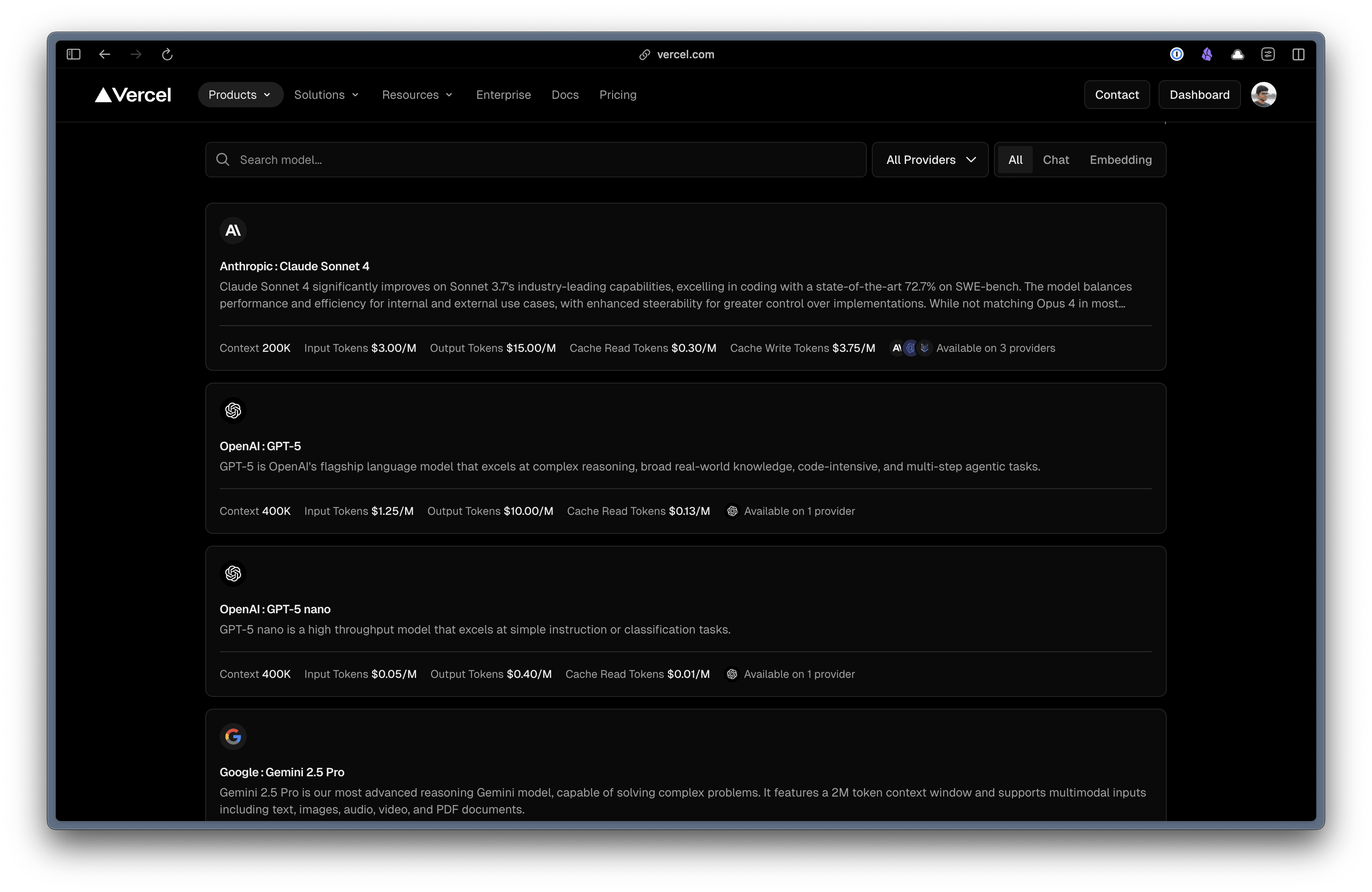The height and width of the screenshot is (892, 1372).
Task: Open the All Providers dropdown
Action: (930, 160)
